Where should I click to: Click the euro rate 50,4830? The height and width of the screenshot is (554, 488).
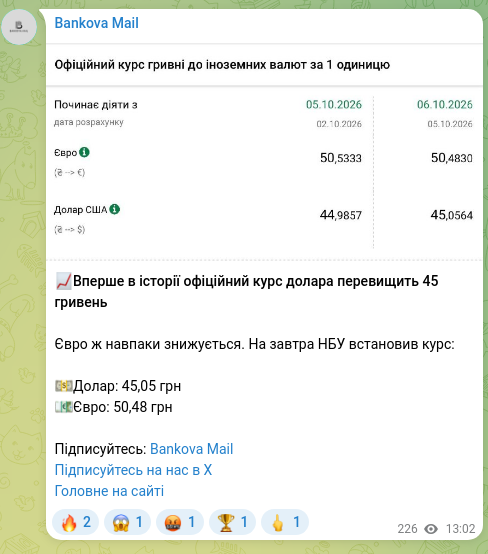pyautogui.click(x=452, y=158)
